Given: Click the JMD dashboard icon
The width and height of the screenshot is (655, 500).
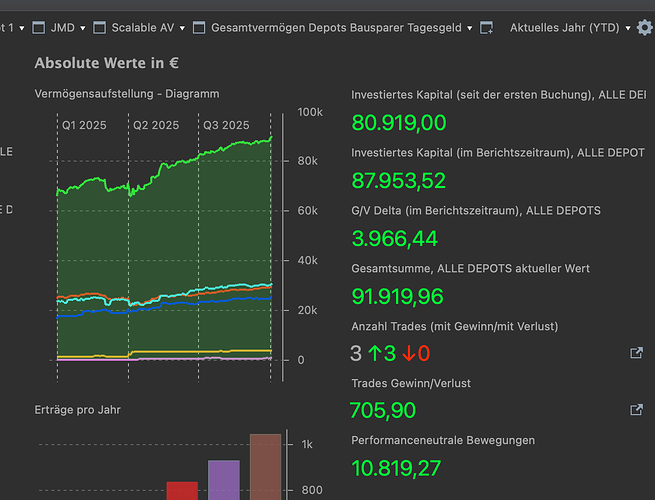Looking at the screenshot, I should [x=39, y=28].
